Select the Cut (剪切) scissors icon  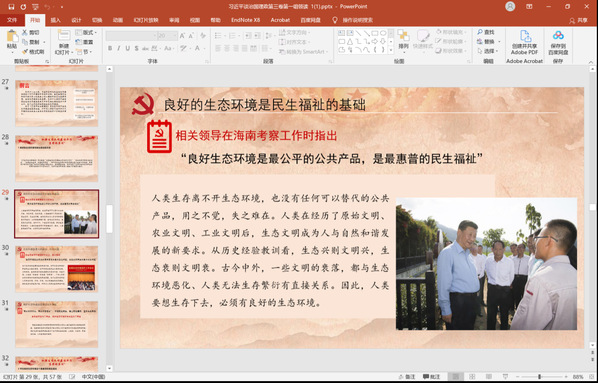click(24, 32)
